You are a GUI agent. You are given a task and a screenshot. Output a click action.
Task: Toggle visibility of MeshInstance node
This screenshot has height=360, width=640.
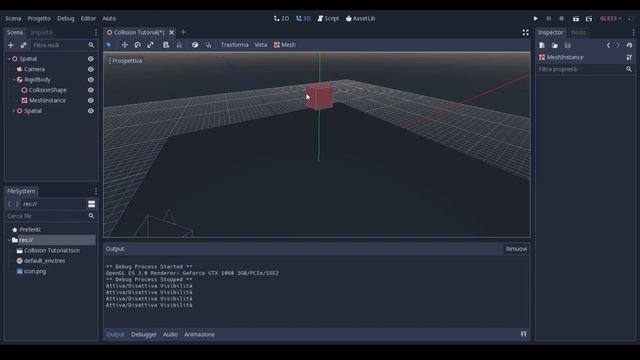pos(91,100)
